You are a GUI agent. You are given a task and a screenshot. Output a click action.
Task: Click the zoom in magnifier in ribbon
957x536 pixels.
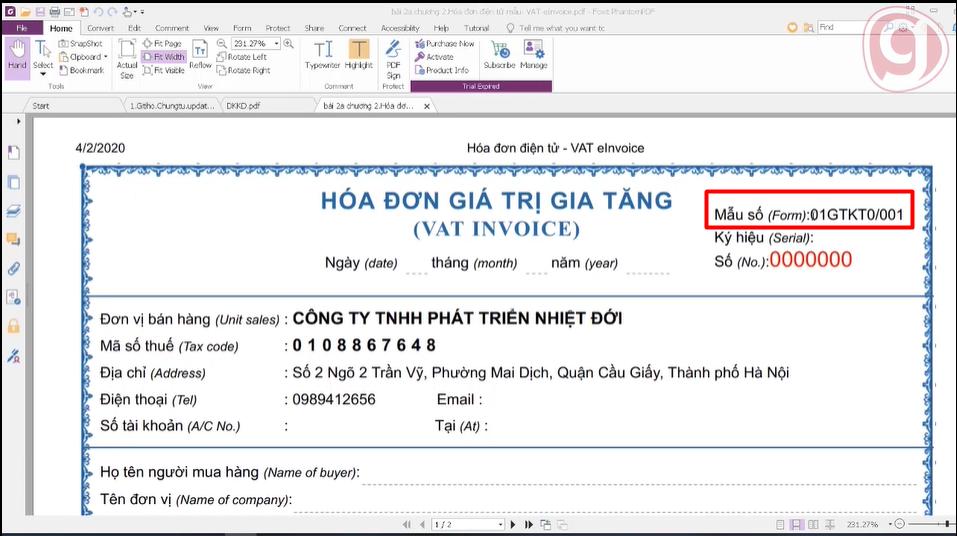tap(288, 43)
